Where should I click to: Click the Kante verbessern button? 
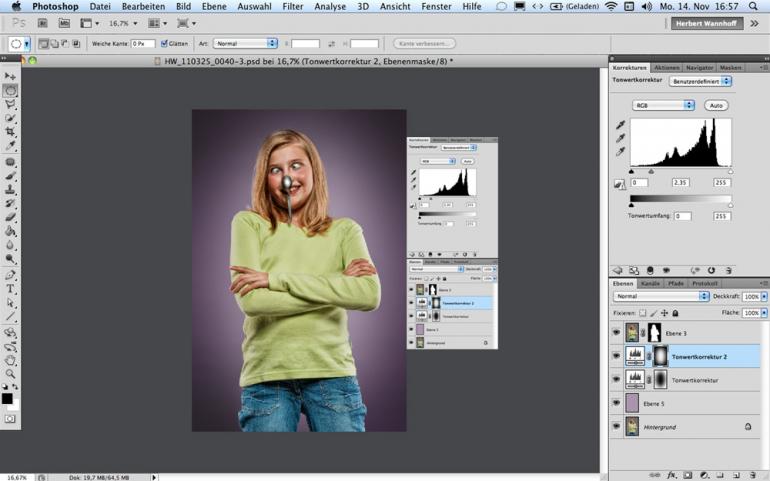click(424, 43)
